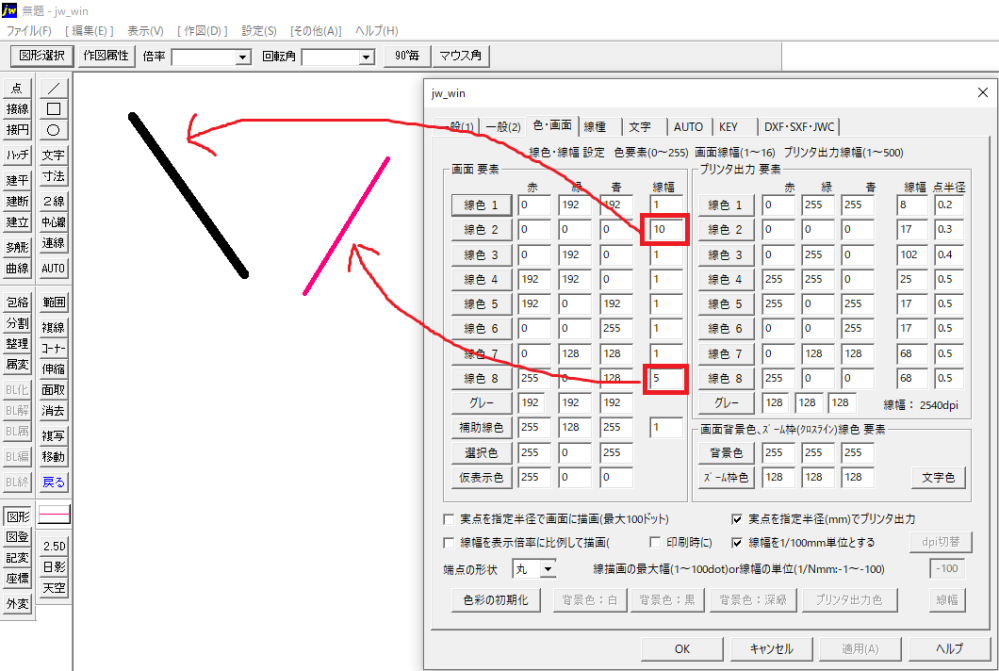Toggle the 印刷時に checkbox
Viewport: 999px width, 671px height.
tap(654, 542)
